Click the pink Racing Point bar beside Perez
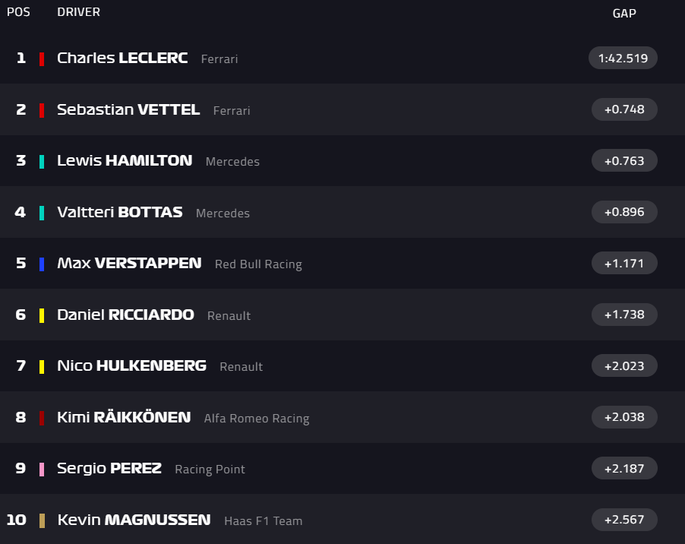The width and height of the screenshot is (685, 544). [42, 469]
